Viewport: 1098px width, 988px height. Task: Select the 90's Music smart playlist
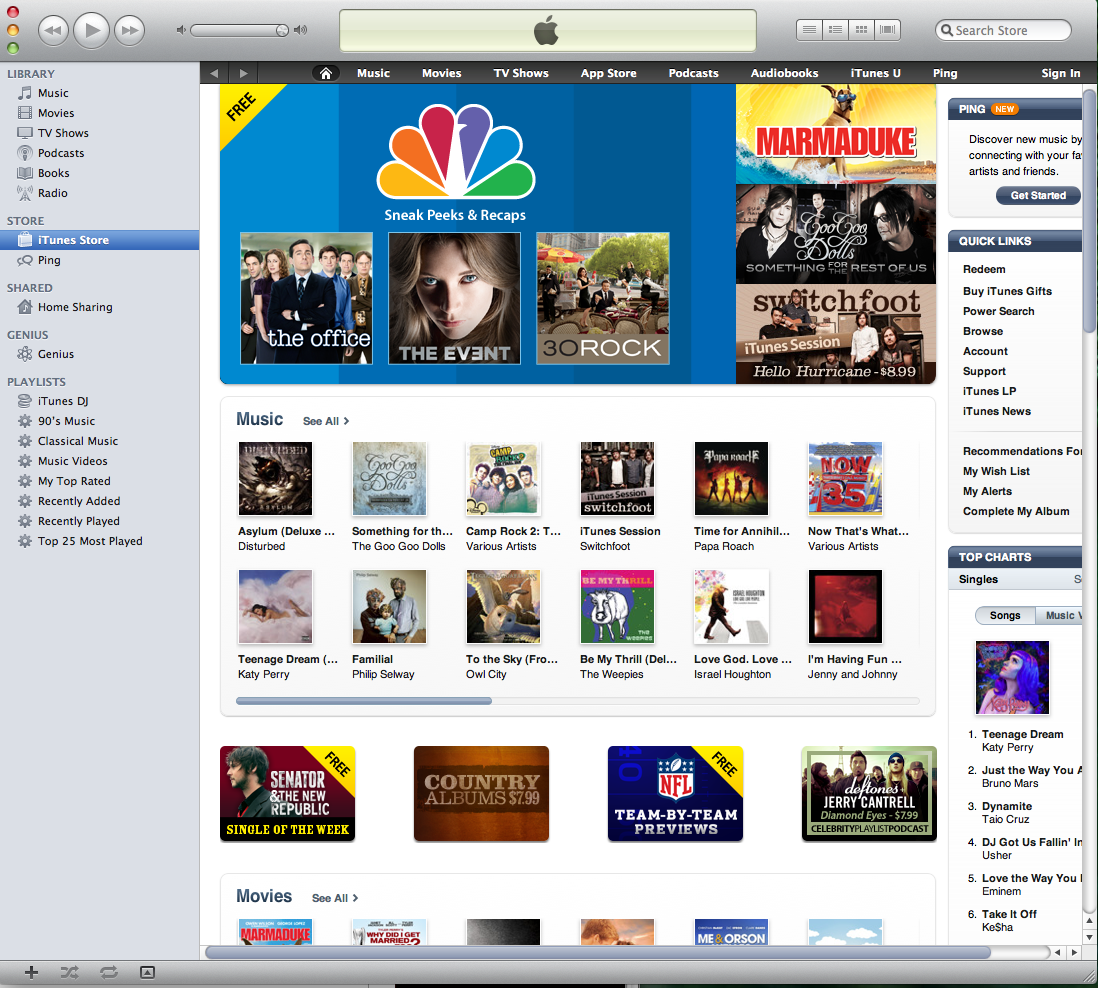(99, 421)
